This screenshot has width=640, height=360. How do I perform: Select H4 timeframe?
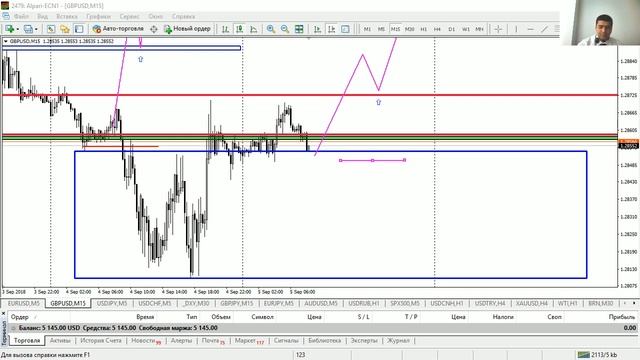coord(438,29)
